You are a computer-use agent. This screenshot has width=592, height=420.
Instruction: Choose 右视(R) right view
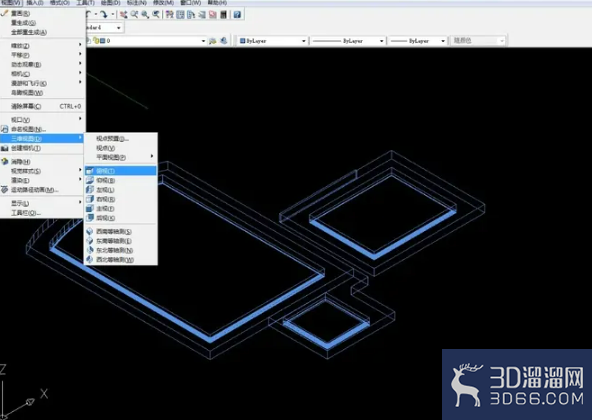tap(121, 199)
